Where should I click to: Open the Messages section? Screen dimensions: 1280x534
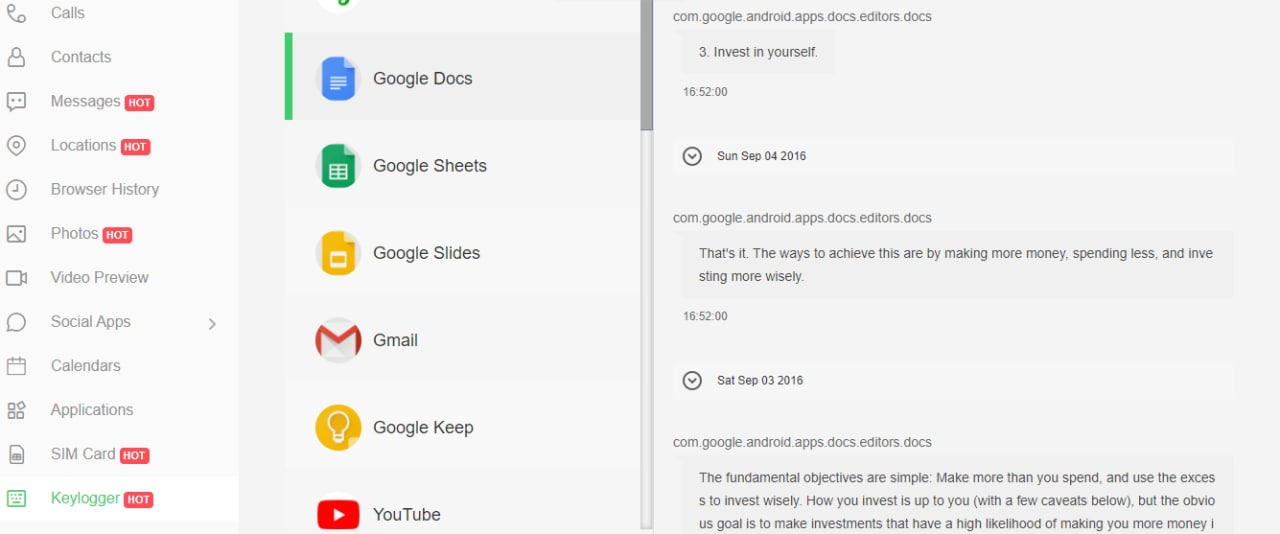pos(85,101)
